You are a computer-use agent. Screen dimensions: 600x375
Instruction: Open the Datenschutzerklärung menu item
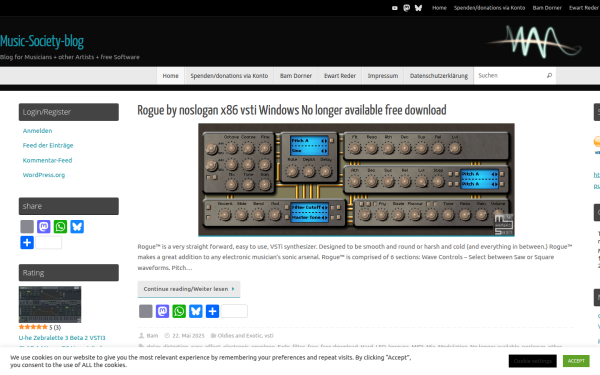(x=439, y=76)
